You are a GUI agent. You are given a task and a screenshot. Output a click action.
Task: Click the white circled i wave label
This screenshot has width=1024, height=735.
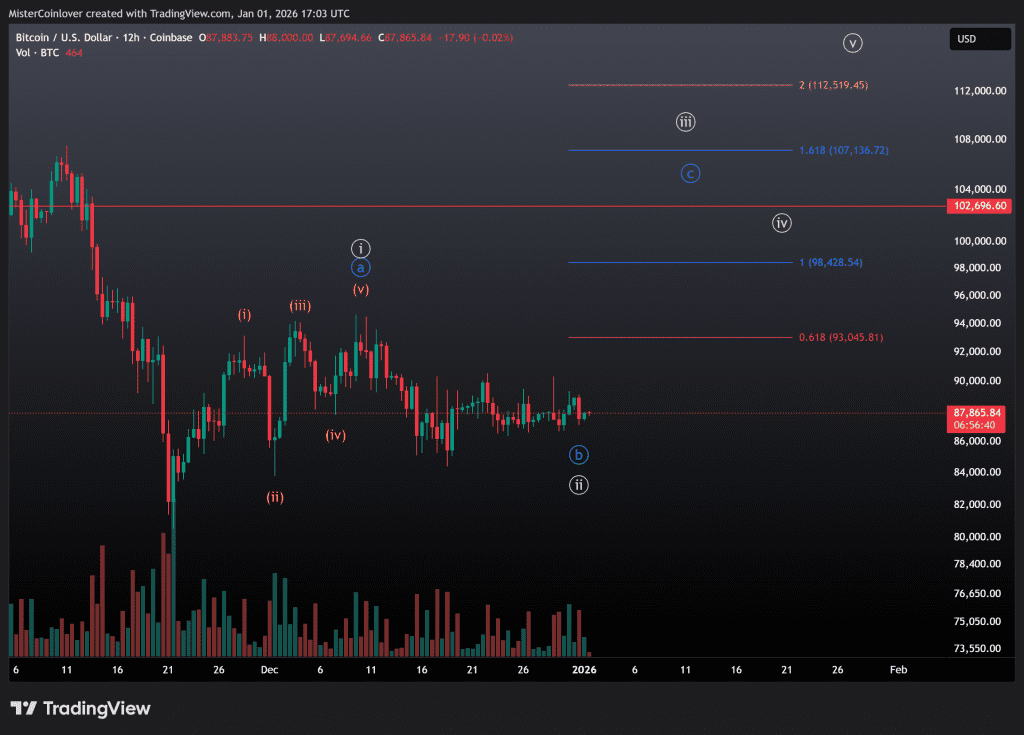tap(361, 248)
